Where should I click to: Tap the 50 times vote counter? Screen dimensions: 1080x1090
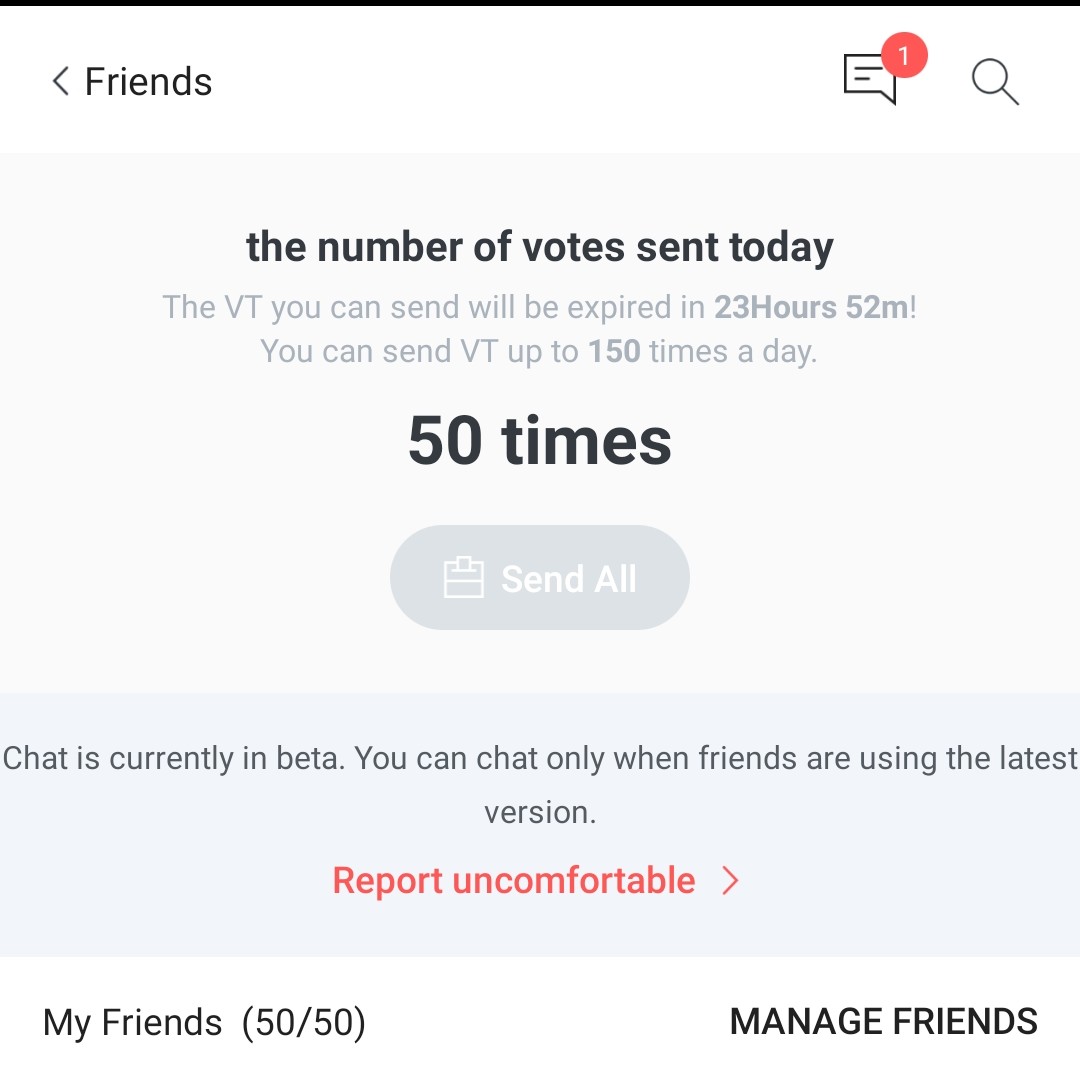coord(539,441)
